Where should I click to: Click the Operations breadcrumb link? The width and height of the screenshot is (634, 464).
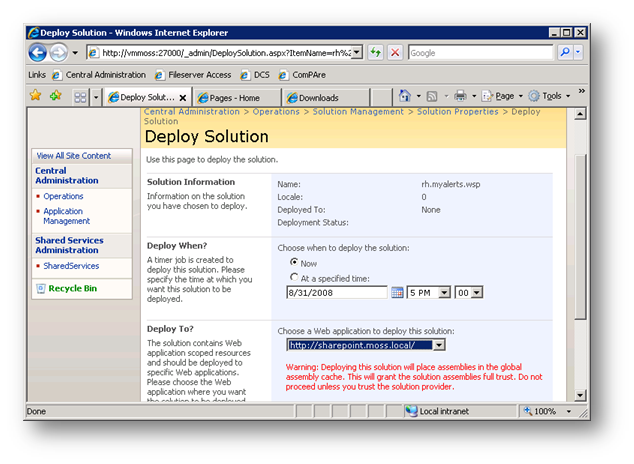click(x=276, y=112)
